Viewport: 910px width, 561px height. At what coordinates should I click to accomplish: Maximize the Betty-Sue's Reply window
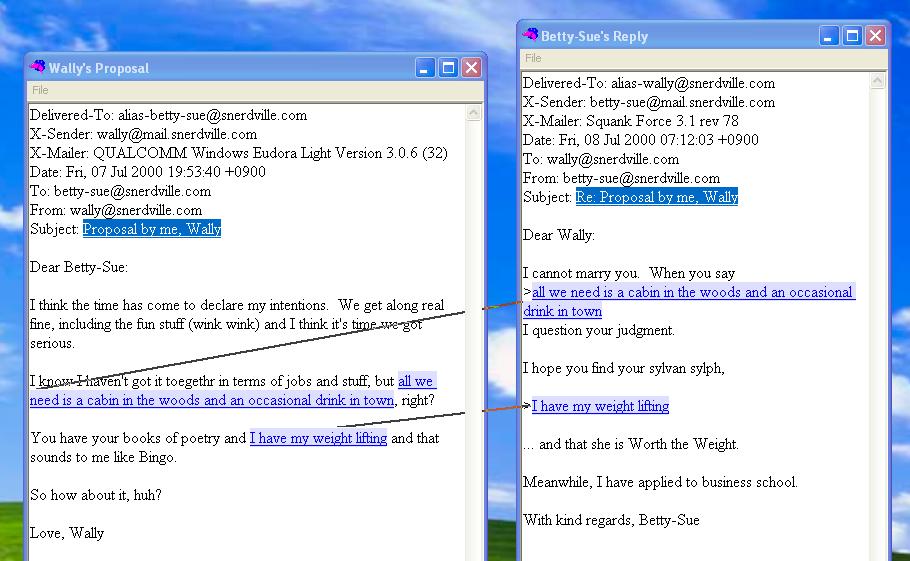click(852, 36)
